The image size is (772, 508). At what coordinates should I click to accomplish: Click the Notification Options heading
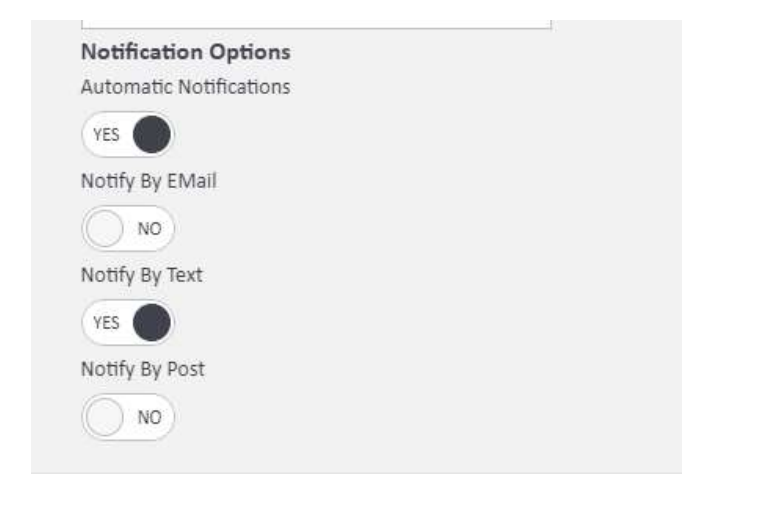click(185, 50)
